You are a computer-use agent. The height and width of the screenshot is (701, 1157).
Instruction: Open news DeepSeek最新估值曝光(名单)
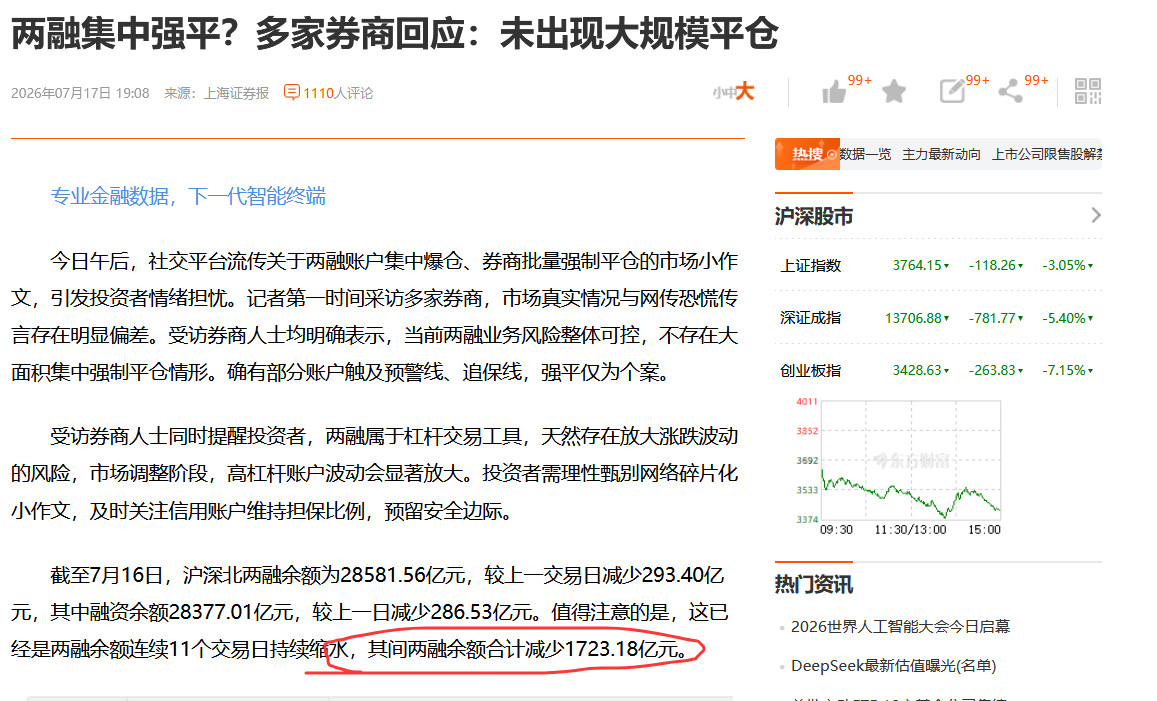click(x=894, y=666)
